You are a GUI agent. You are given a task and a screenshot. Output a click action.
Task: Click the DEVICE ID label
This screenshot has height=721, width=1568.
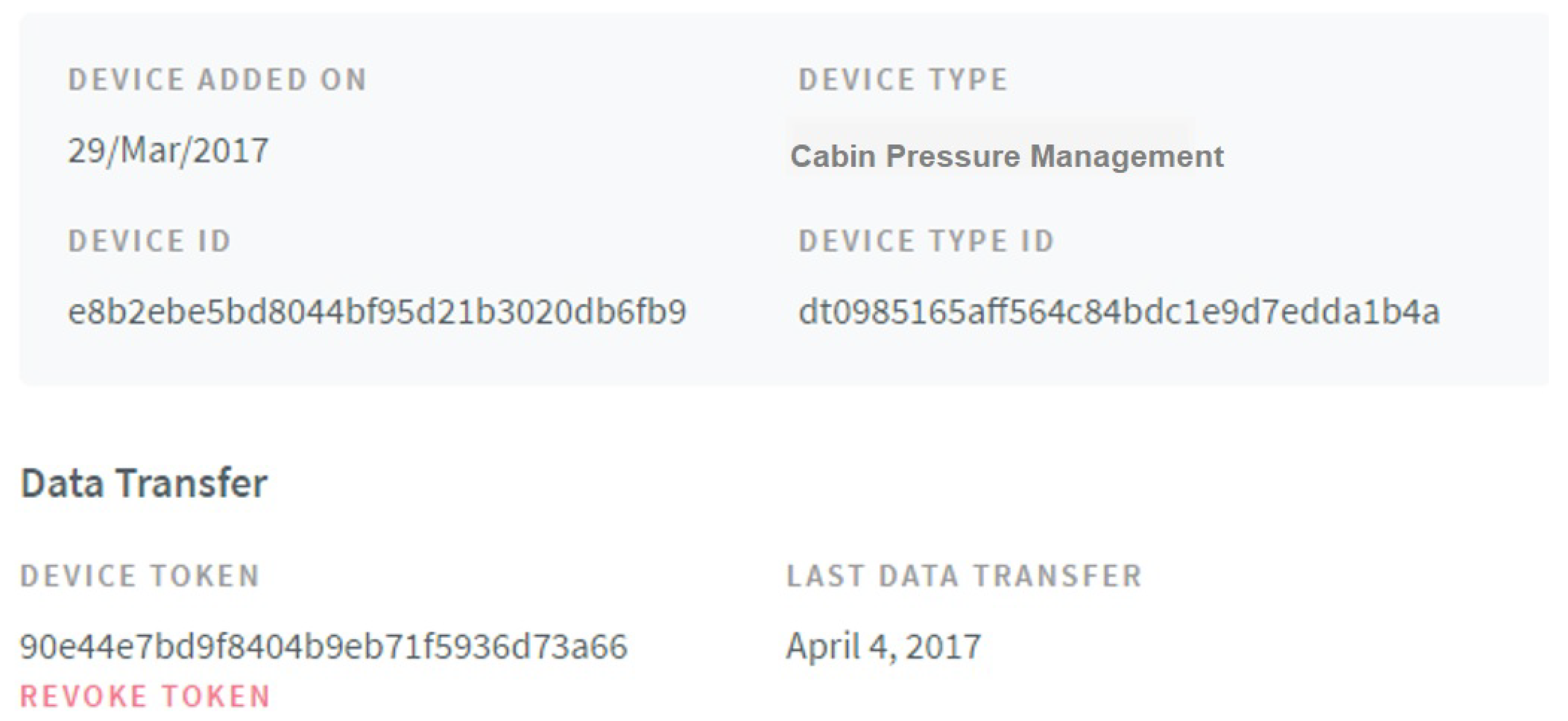pos(150,241)
